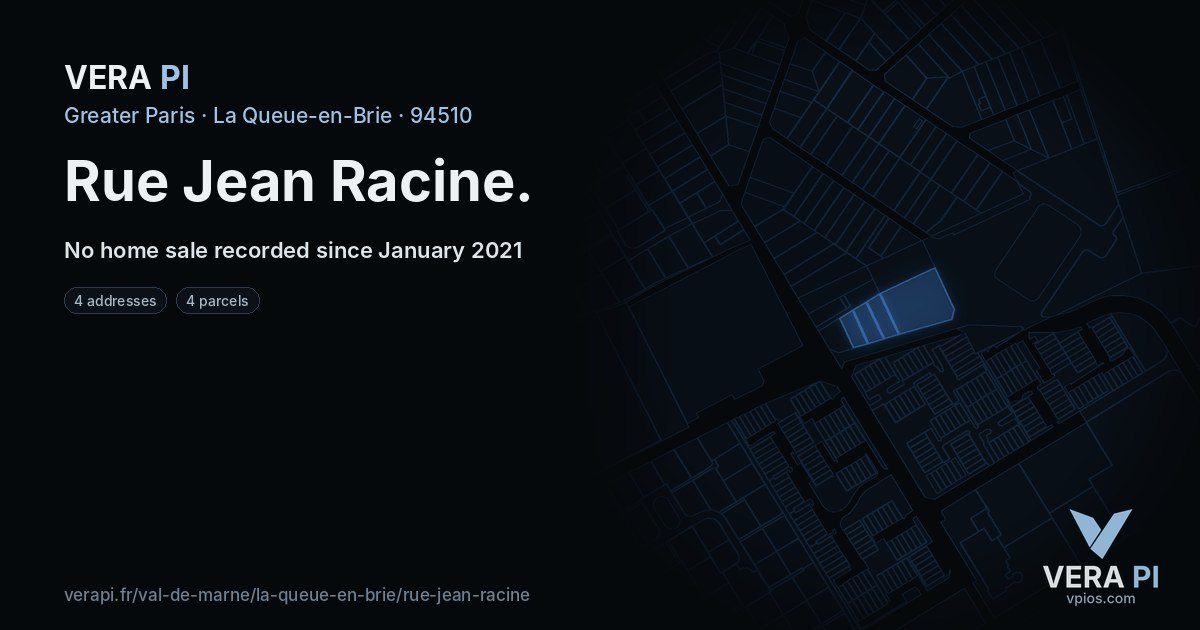Open the verapi.fr/val-de-marne URL text

297,594
